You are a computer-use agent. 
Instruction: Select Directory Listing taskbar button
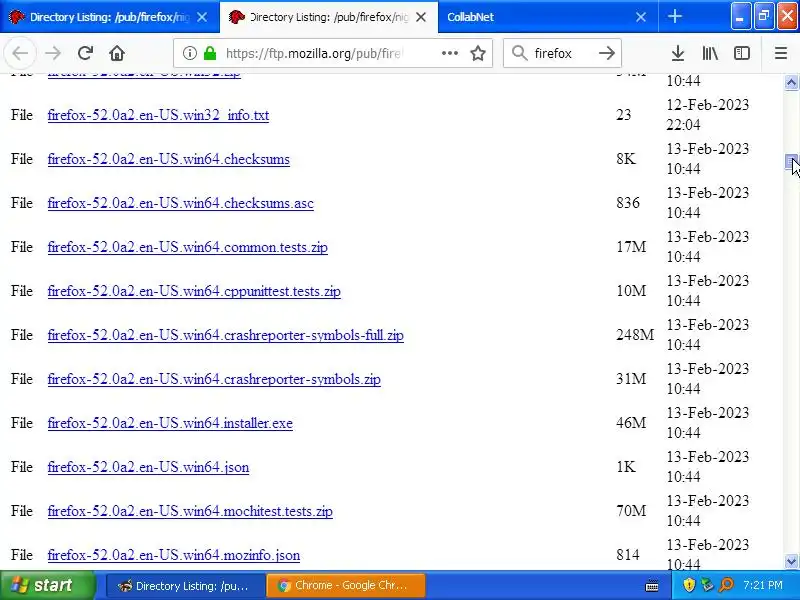[184, 586]
